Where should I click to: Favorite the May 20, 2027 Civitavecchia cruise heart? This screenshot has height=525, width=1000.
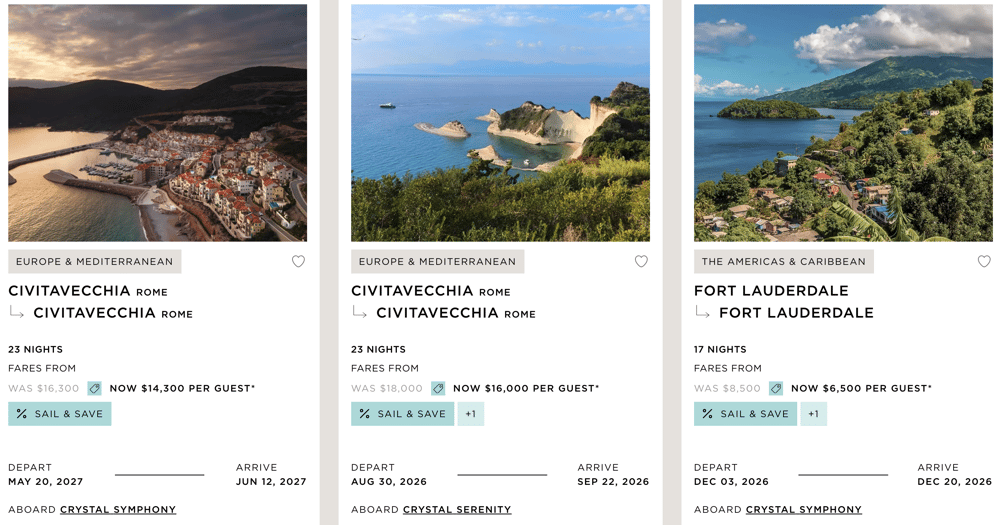pyautogui.click(x=298, y=262)
